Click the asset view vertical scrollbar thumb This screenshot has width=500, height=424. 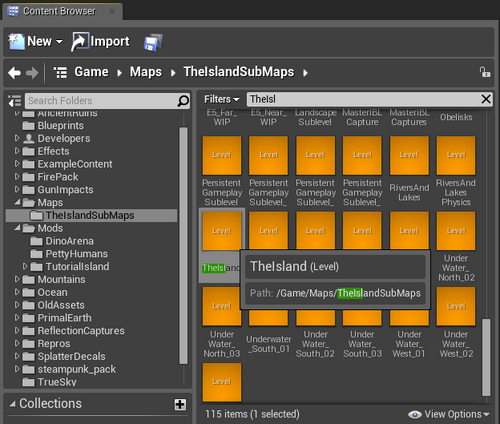click(x=486, y=357)
